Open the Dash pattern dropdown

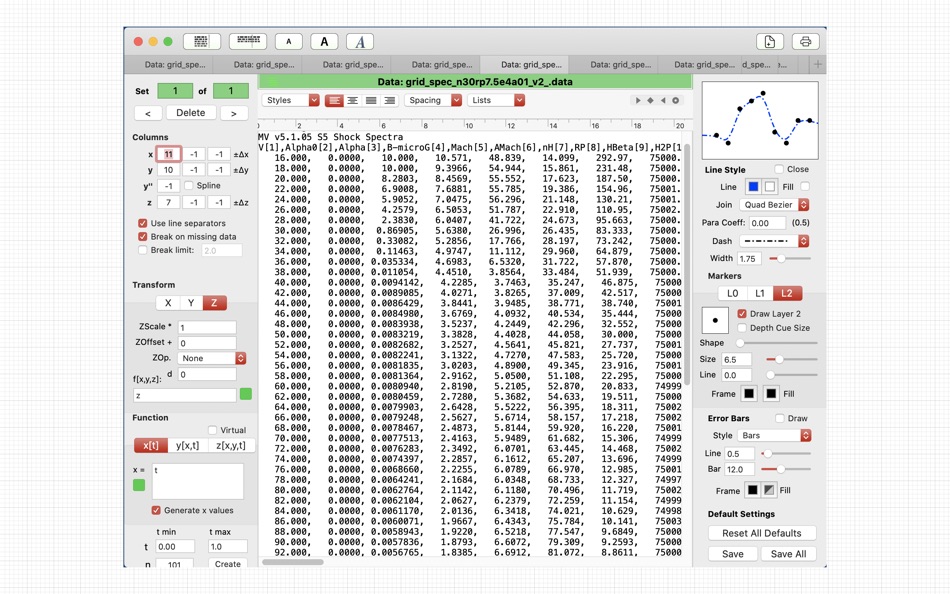(x=775, y=241)
